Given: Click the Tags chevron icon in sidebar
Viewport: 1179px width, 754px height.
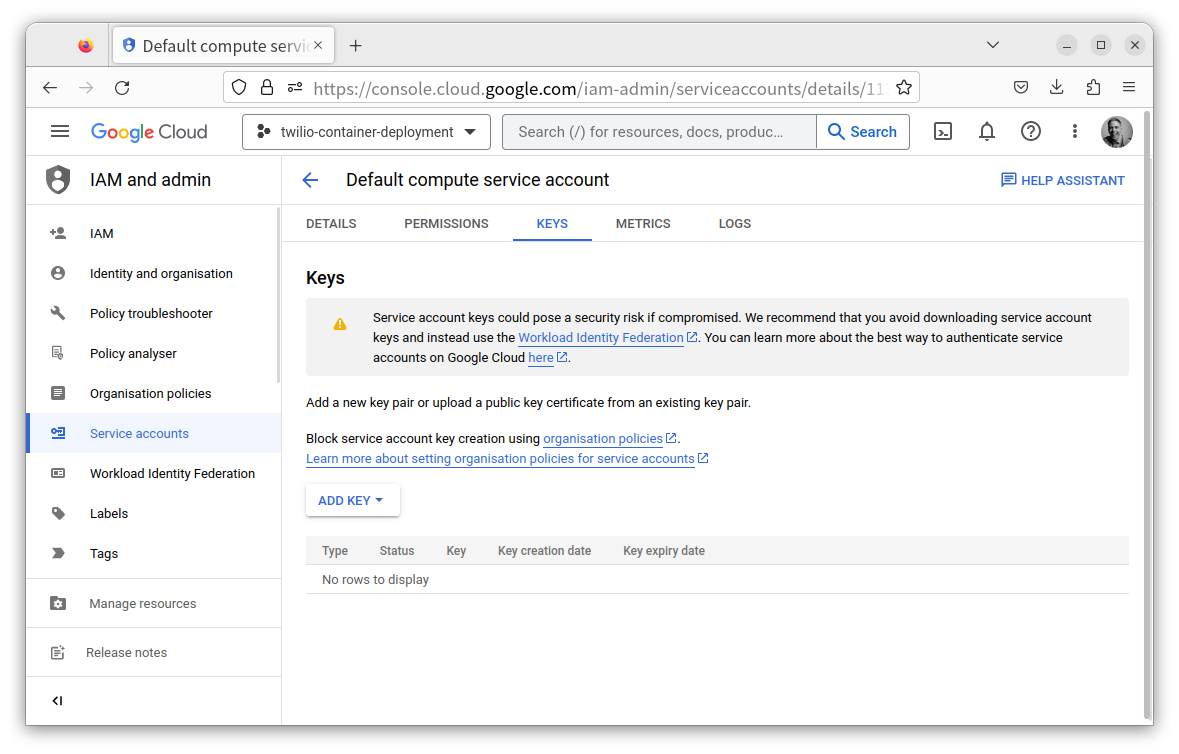Looking at the screenshot, I should click(x=58, y=553).
